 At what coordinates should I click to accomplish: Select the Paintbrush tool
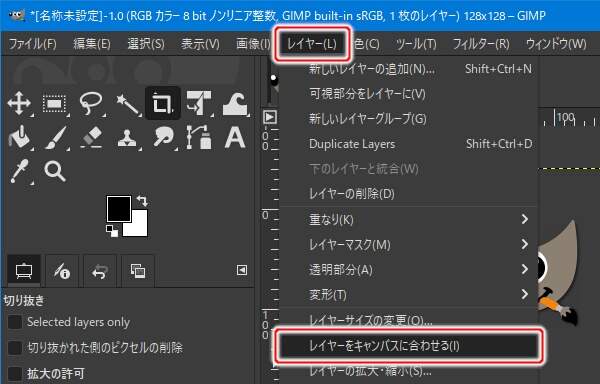coord(56,138)
